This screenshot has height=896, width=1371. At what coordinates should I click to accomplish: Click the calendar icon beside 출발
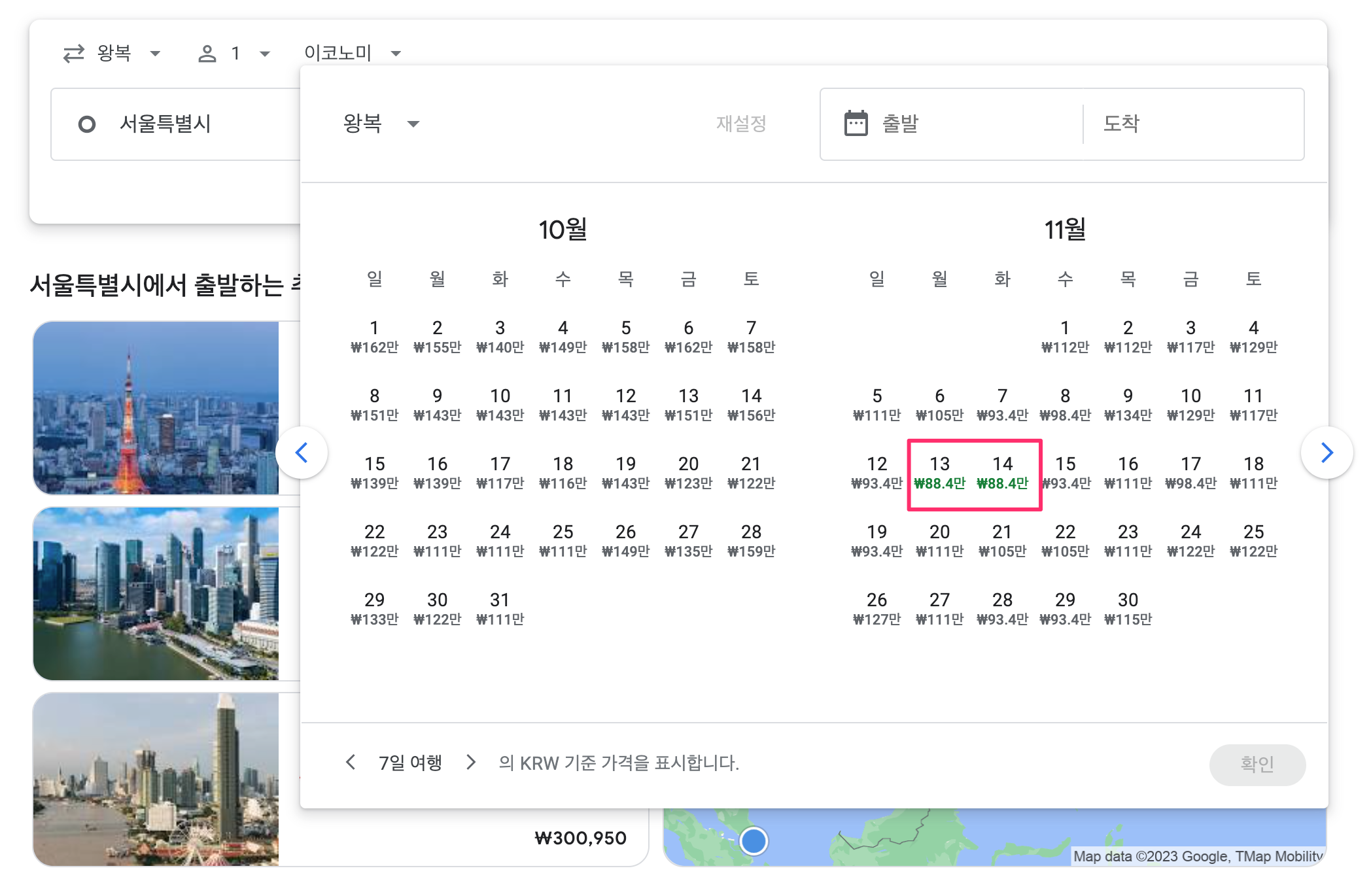[854, 124]
